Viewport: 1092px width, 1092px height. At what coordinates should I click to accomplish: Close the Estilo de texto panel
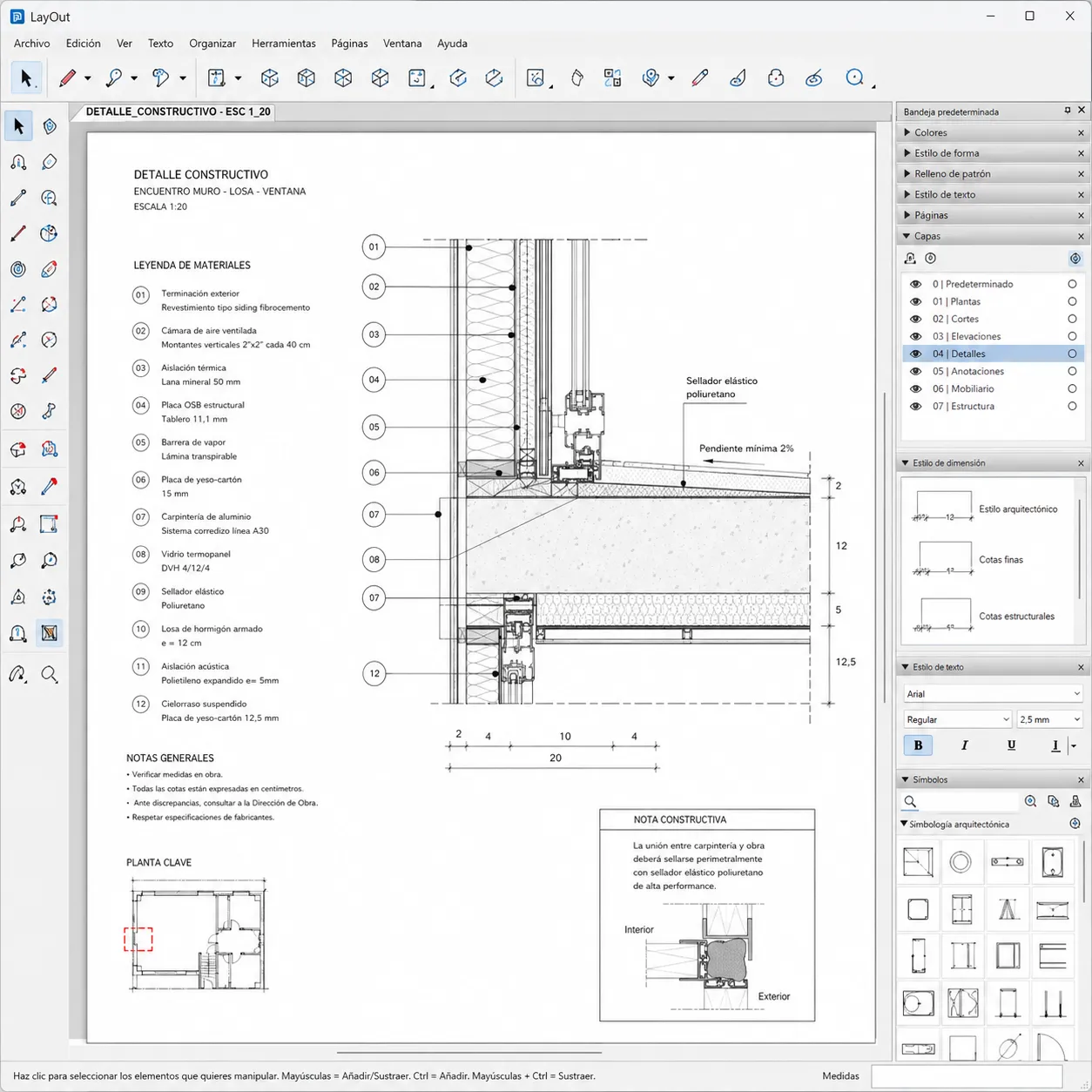1081,667
